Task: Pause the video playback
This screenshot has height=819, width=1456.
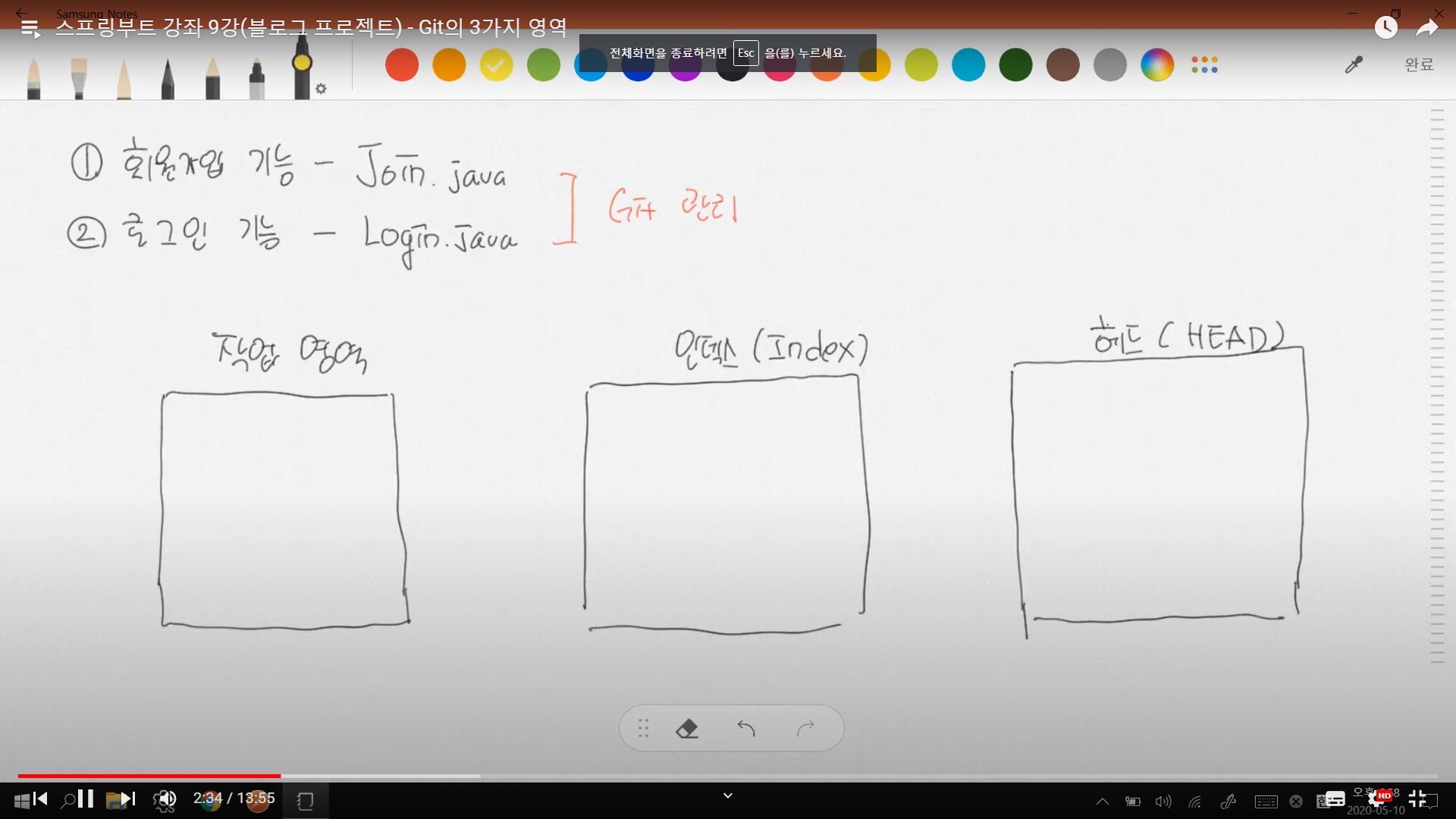Action: (86, 799)
